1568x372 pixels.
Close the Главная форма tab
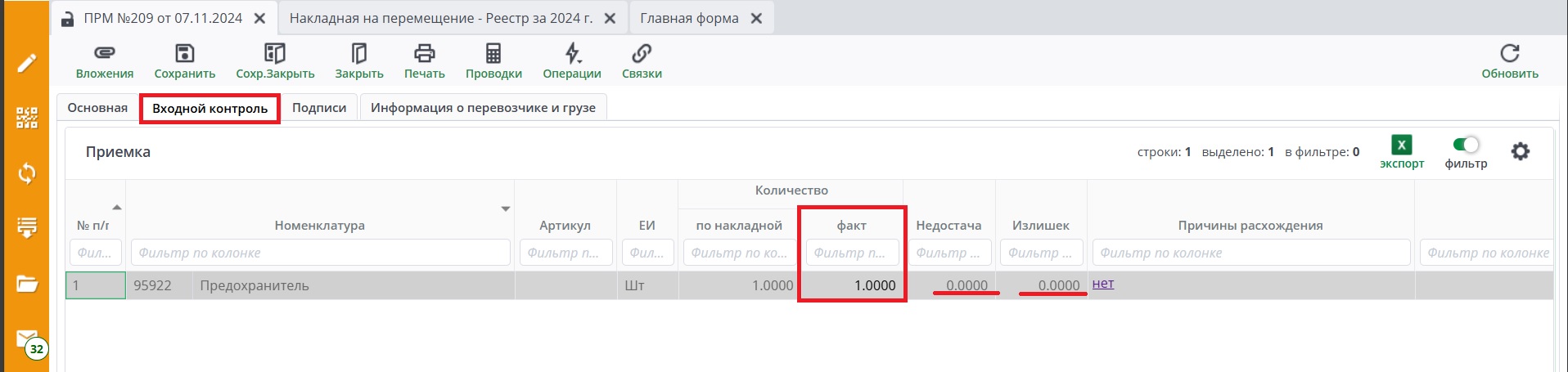click(757, 18)
